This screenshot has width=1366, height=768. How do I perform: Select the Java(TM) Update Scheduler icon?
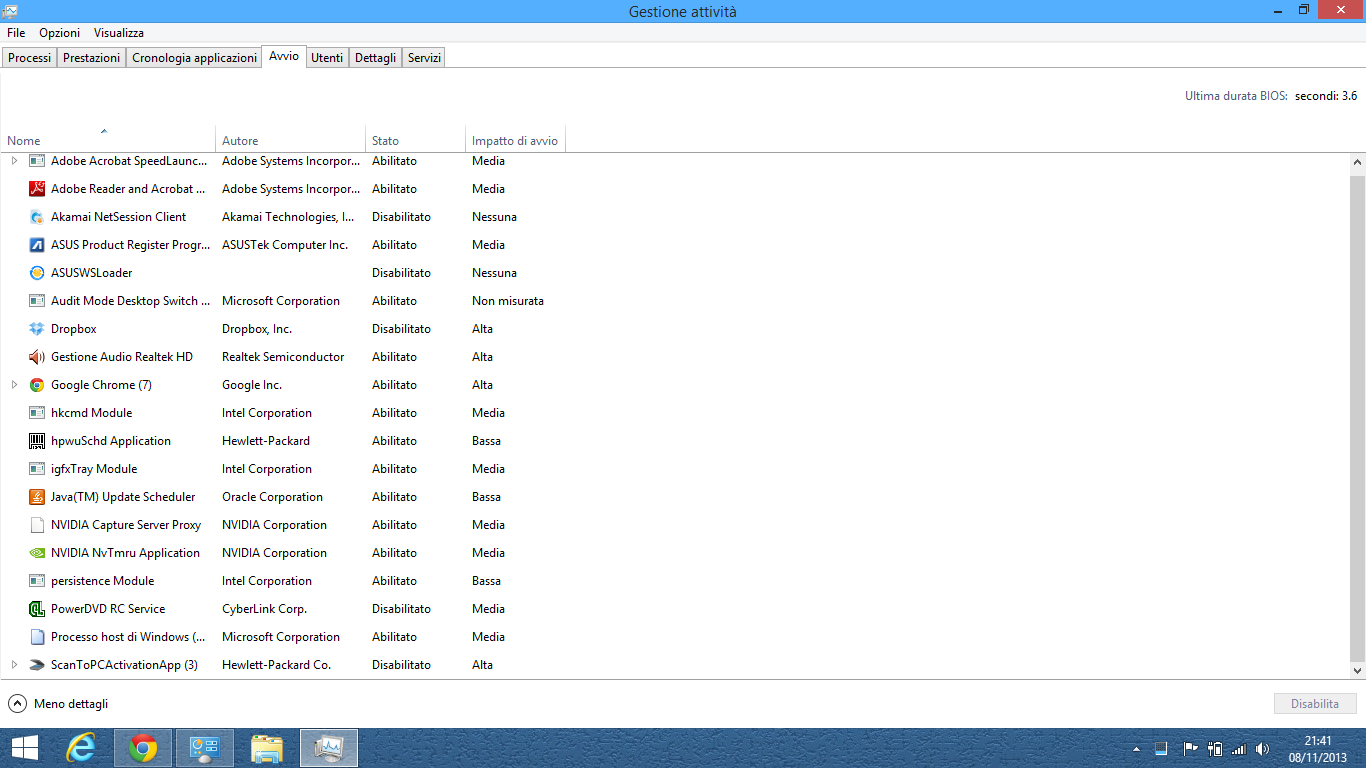pyautogui.click(x=37, y=497)
